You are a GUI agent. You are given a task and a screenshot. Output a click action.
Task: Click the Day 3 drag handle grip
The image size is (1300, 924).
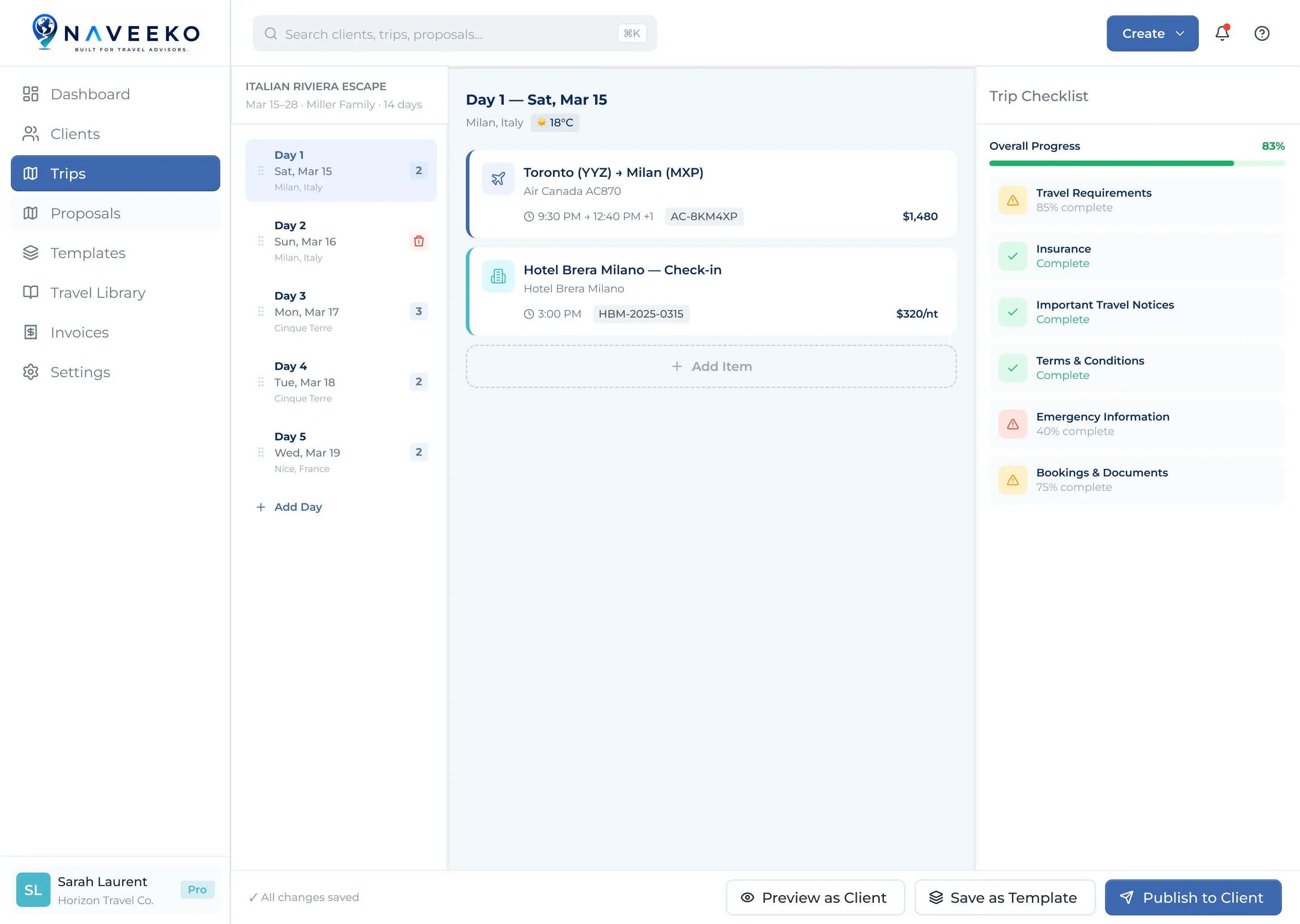pyautogui.click(x=261, y=311)
